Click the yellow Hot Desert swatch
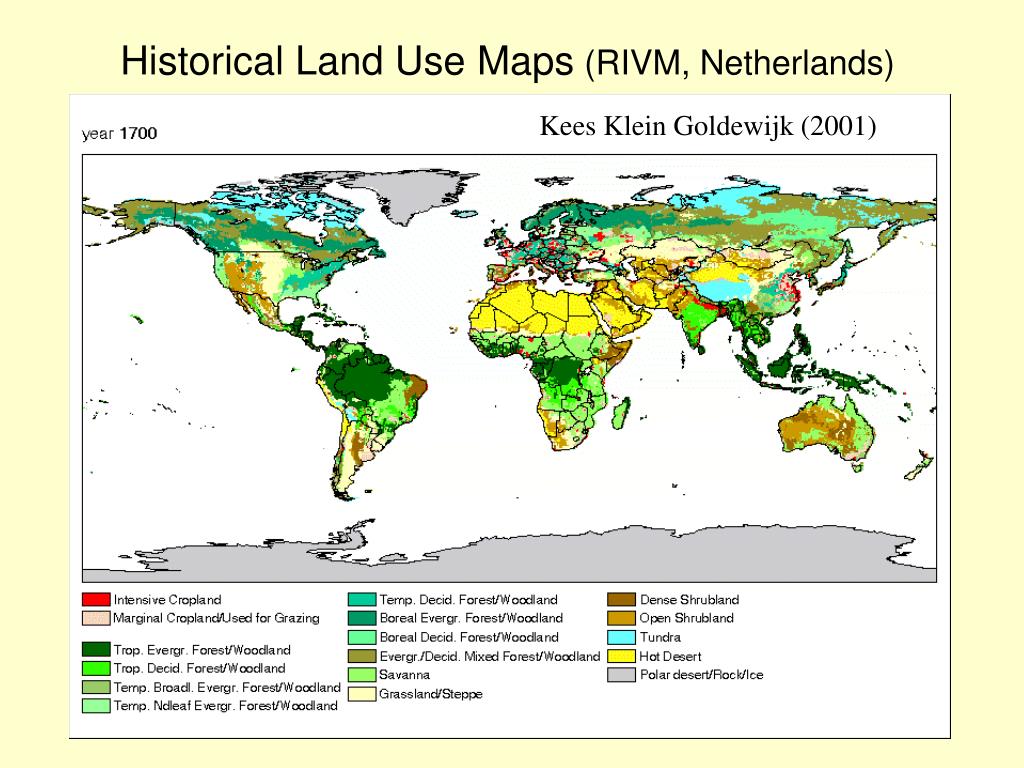This screenshot has height=768, width=1024. (621, 656)
